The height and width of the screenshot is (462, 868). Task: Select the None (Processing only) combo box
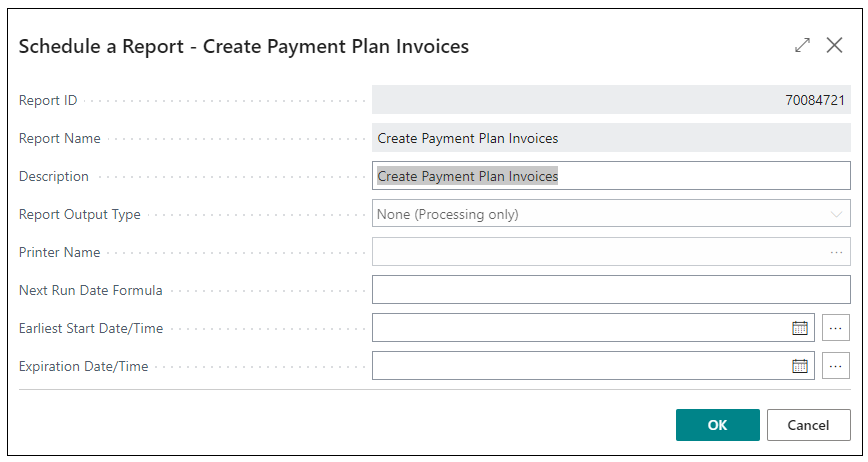tap(611, 214)
